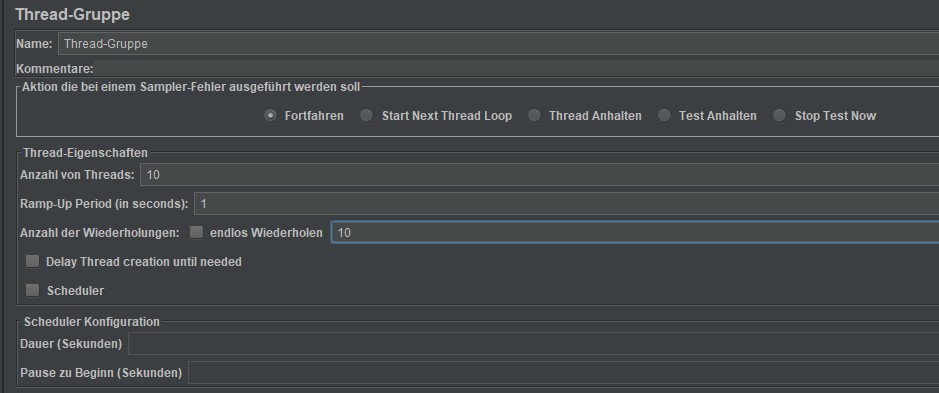The image size is (939, 393).
Task: Click the Thread-Gruppe panel heading
Action: click(72, 14)
